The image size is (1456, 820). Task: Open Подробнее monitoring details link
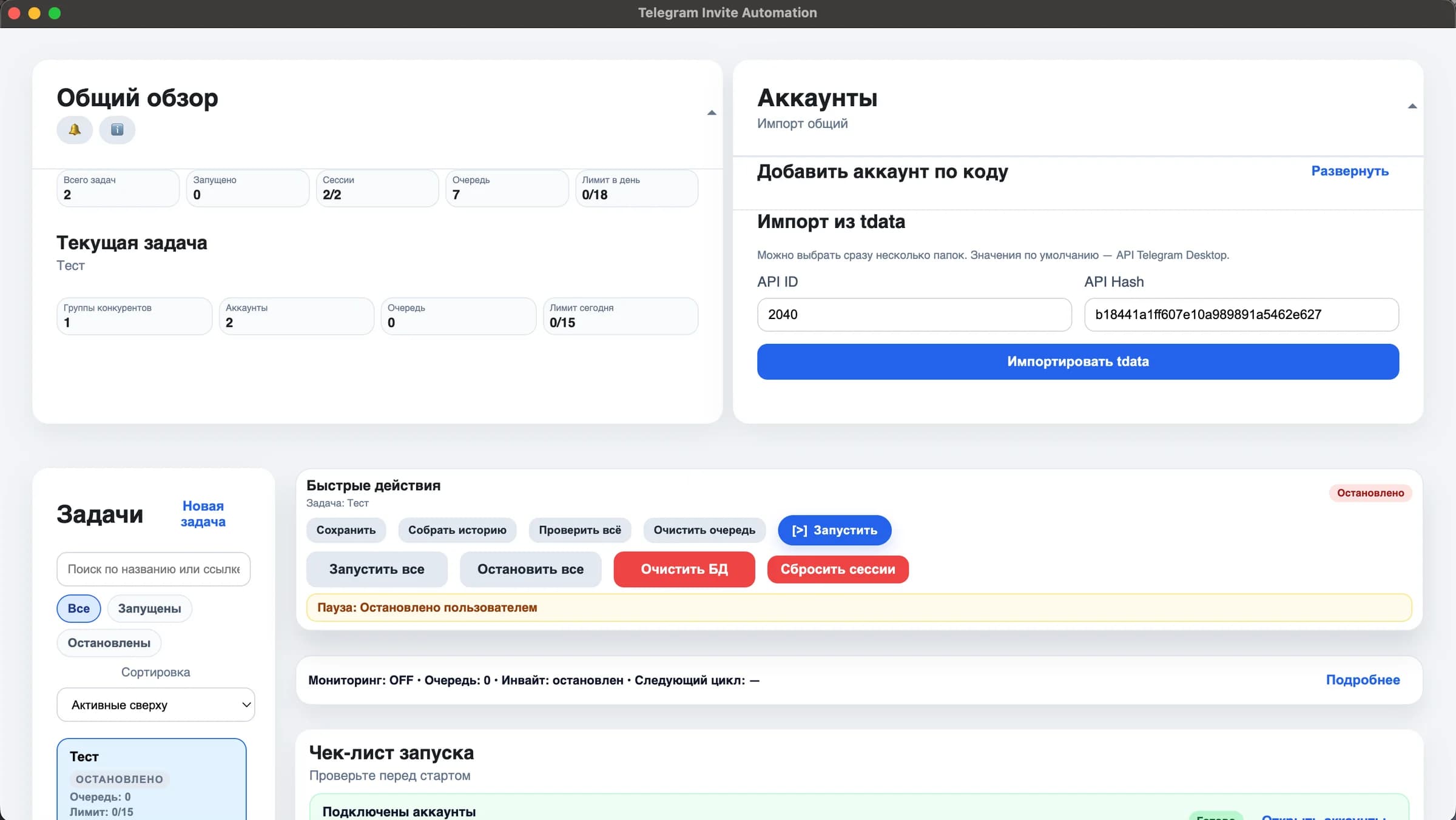click(1363, 680)
